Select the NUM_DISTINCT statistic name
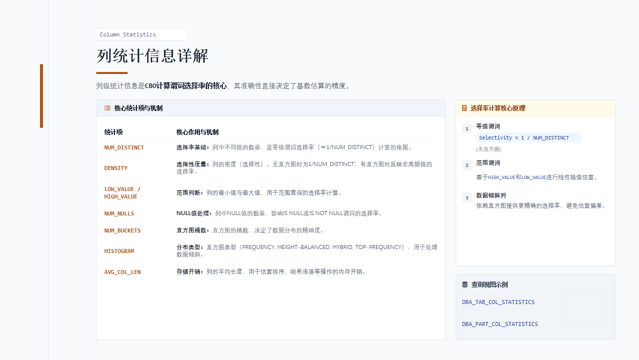This screenshot has width=639, height=360. click(x=124, y=148)
